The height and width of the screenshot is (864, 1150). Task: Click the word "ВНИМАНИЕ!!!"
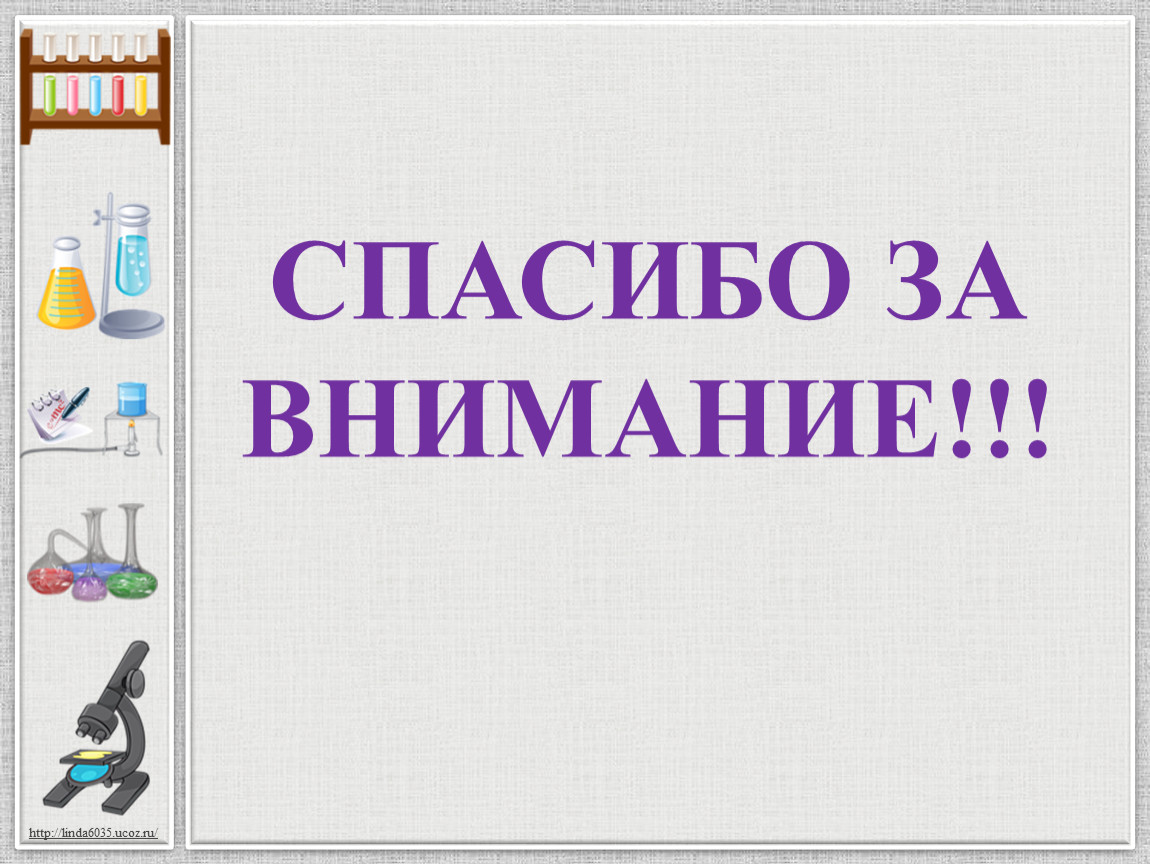click(x=648, y=420)
